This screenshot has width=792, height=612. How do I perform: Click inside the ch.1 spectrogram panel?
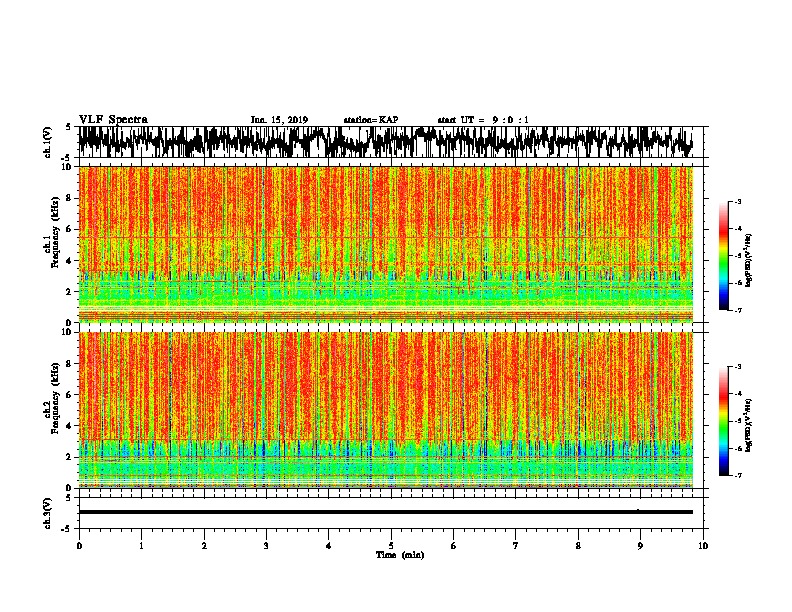(386, 244)
